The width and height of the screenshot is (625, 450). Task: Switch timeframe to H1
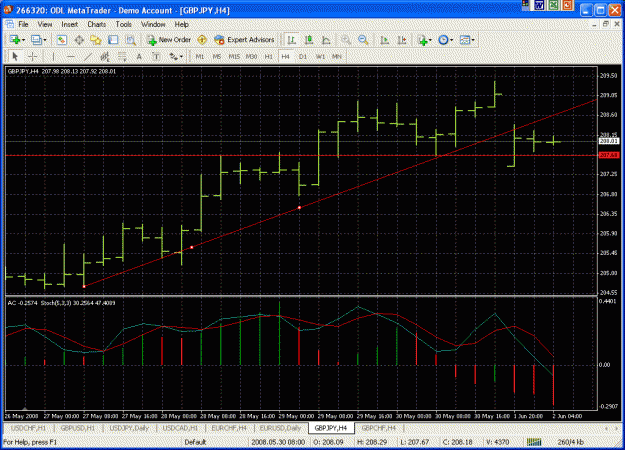269,57
